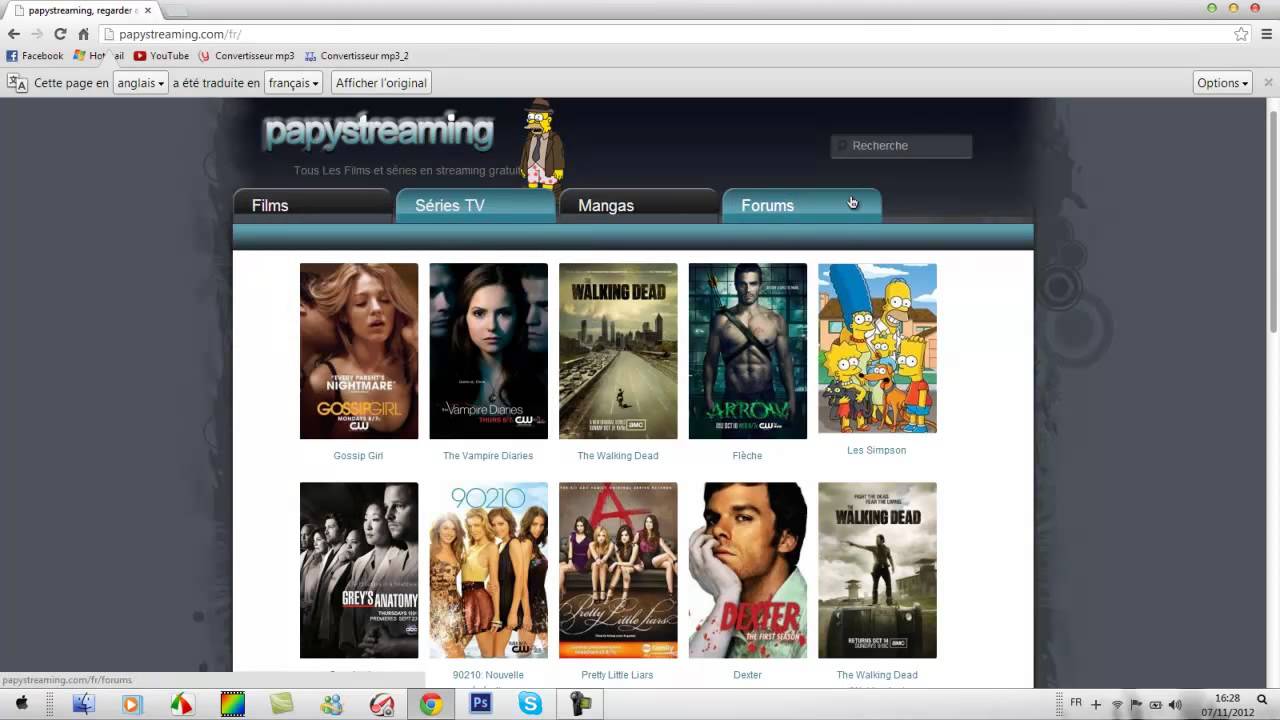Screen dimensions: 1280x720
Task: Open the first-row Walking Dead road poster
Action: click(x=618, y=351)
